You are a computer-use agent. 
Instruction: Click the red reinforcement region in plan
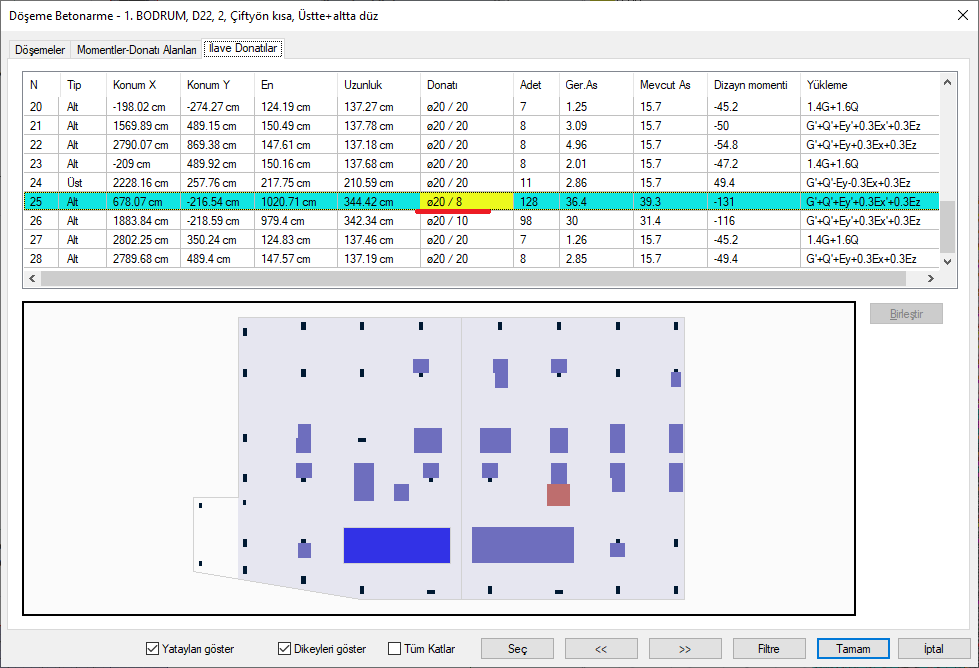(x=558, y=494)
